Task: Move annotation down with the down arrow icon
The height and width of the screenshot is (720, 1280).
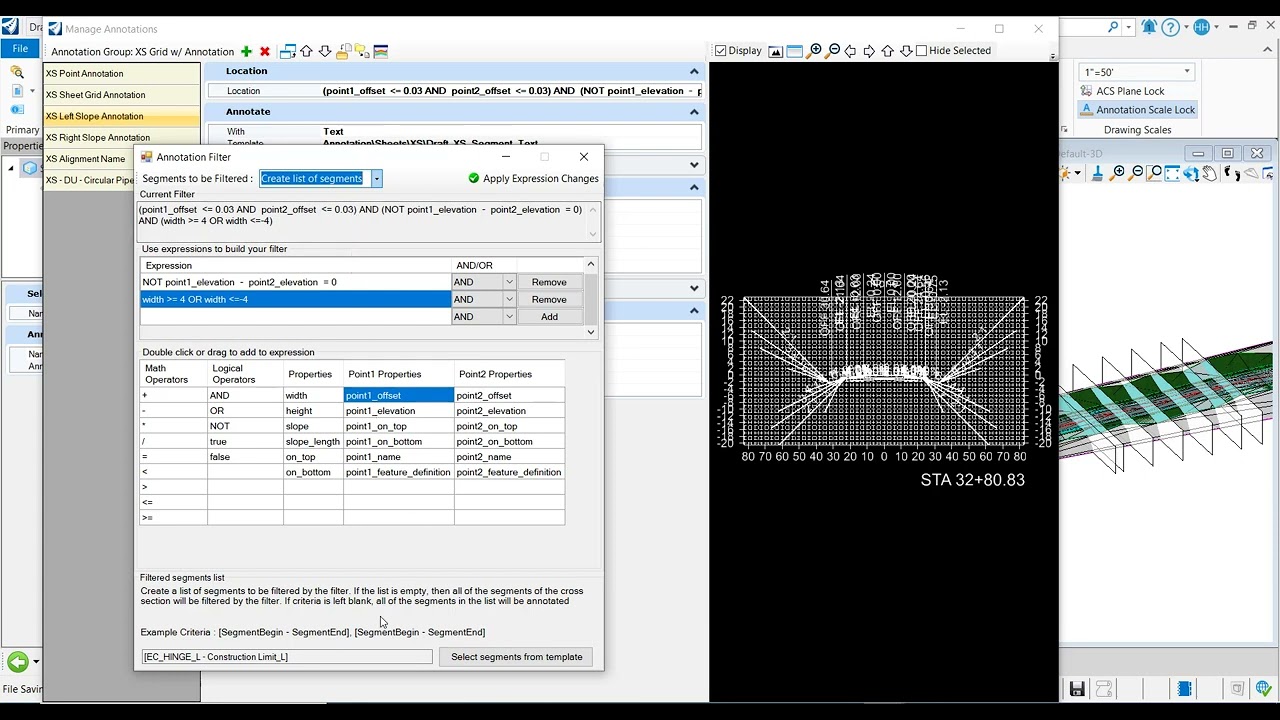Action: tap(325, 51)
